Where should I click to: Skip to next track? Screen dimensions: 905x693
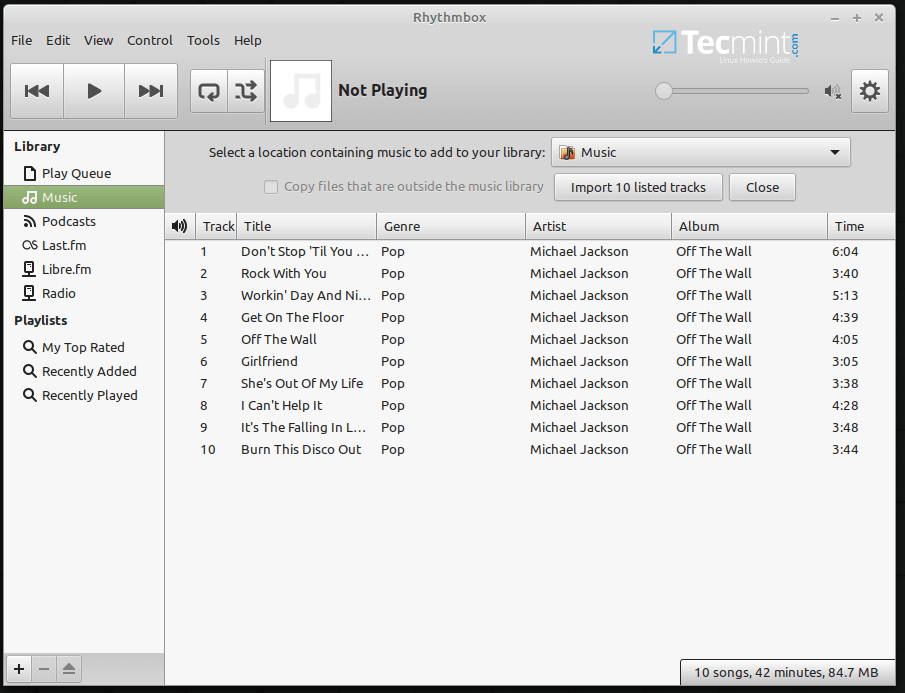(x=151, y=91)
